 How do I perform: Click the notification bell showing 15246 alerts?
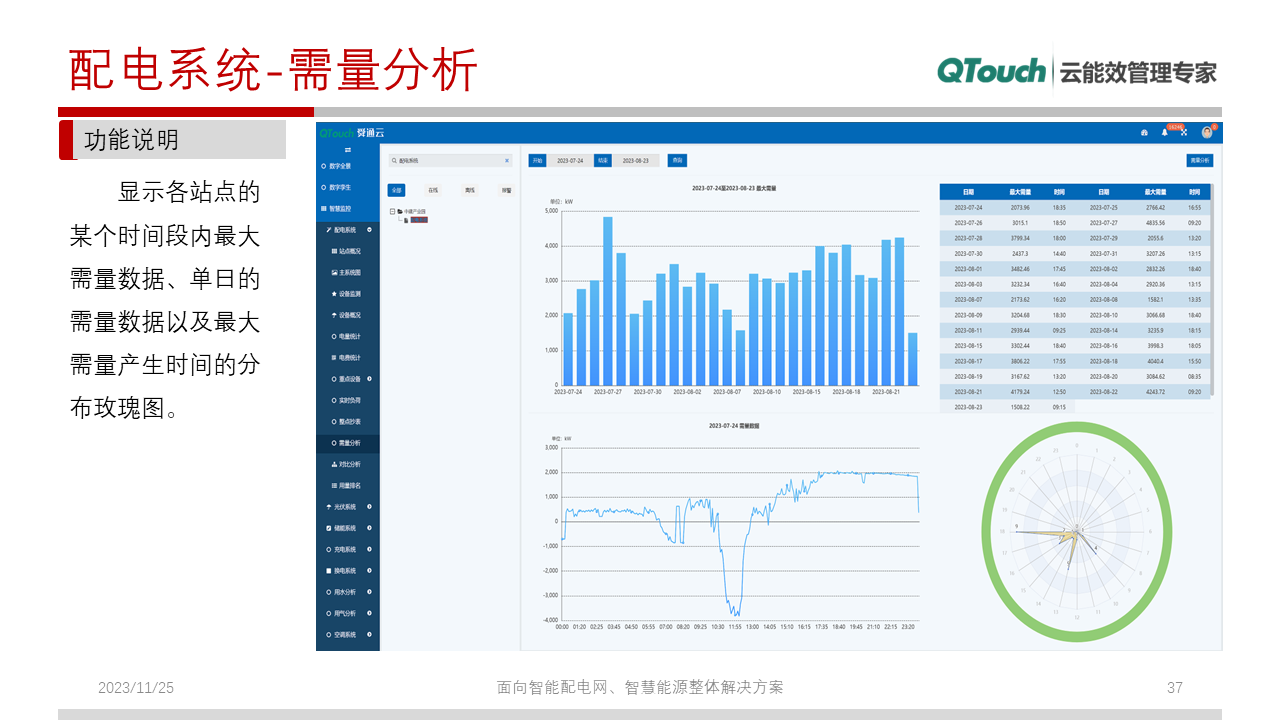pyautogui.click(x=1164, y=132)
